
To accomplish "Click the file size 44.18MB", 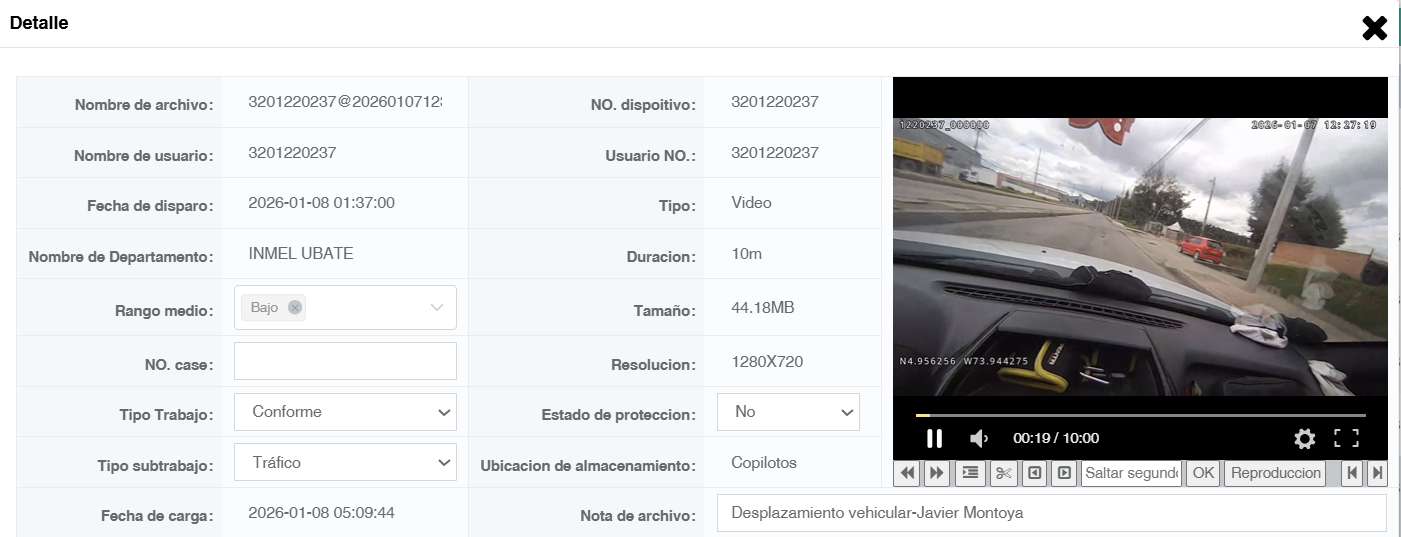I will point(763,308).
